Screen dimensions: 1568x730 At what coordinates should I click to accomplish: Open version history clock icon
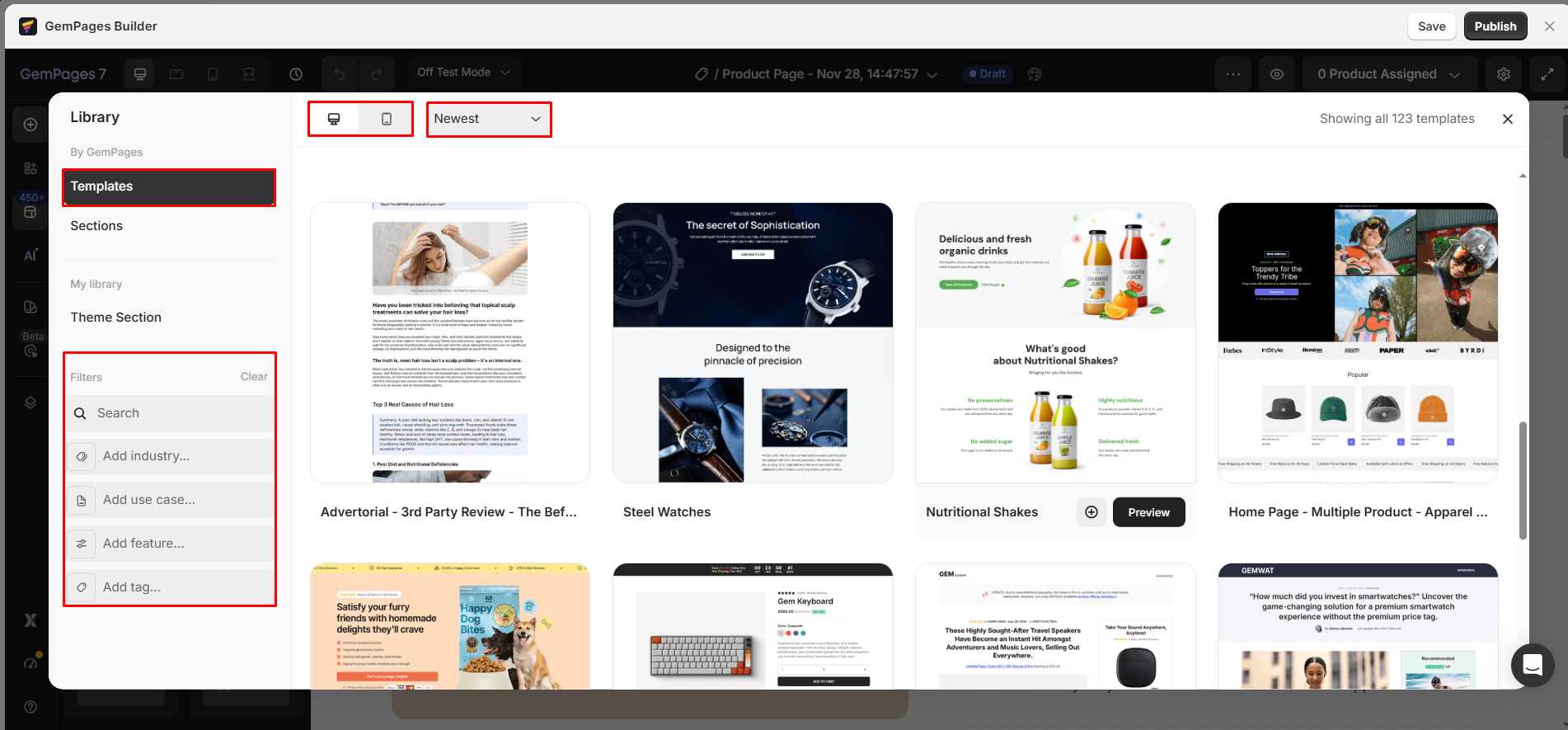296,74
